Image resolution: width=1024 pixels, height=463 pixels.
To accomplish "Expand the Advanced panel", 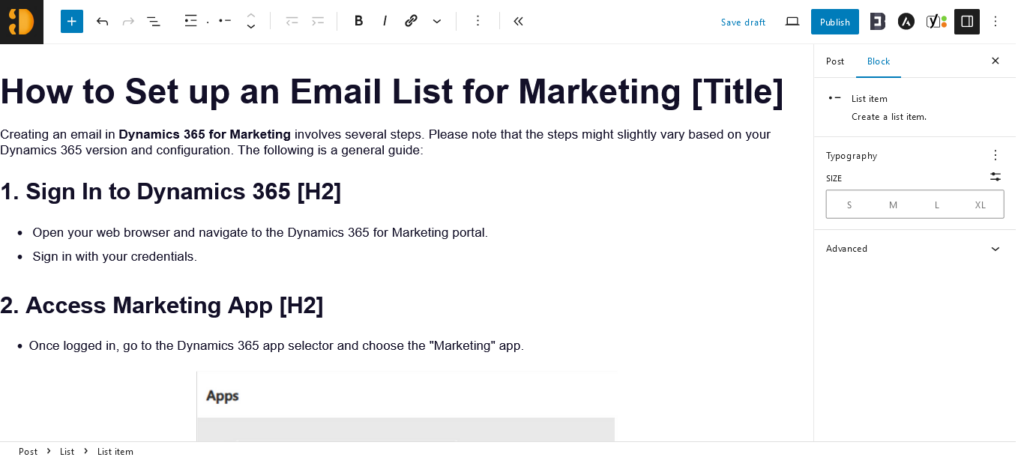I will [x=914, y=249].
